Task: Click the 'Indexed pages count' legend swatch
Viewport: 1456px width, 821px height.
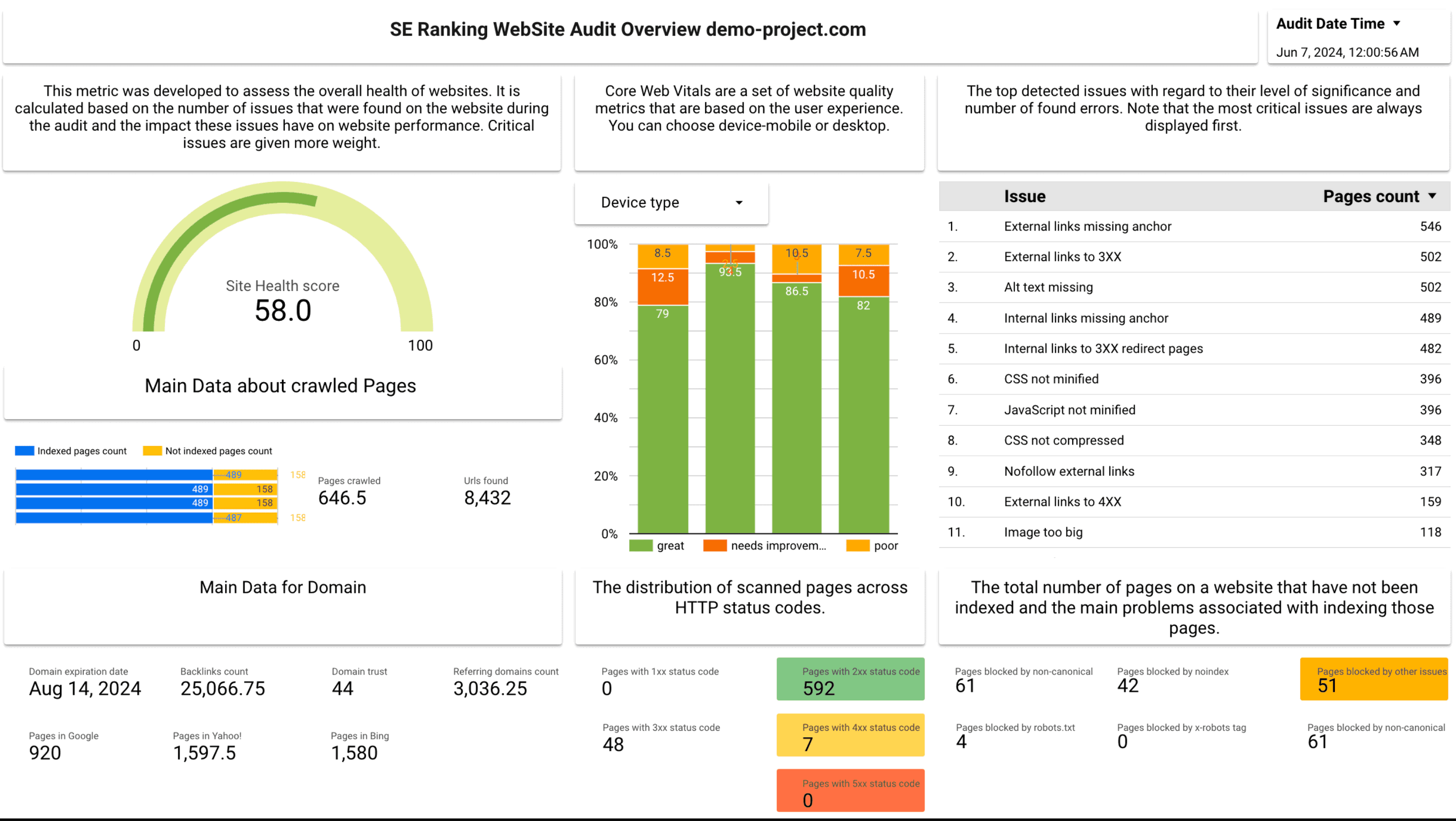Action: (24, 450)
